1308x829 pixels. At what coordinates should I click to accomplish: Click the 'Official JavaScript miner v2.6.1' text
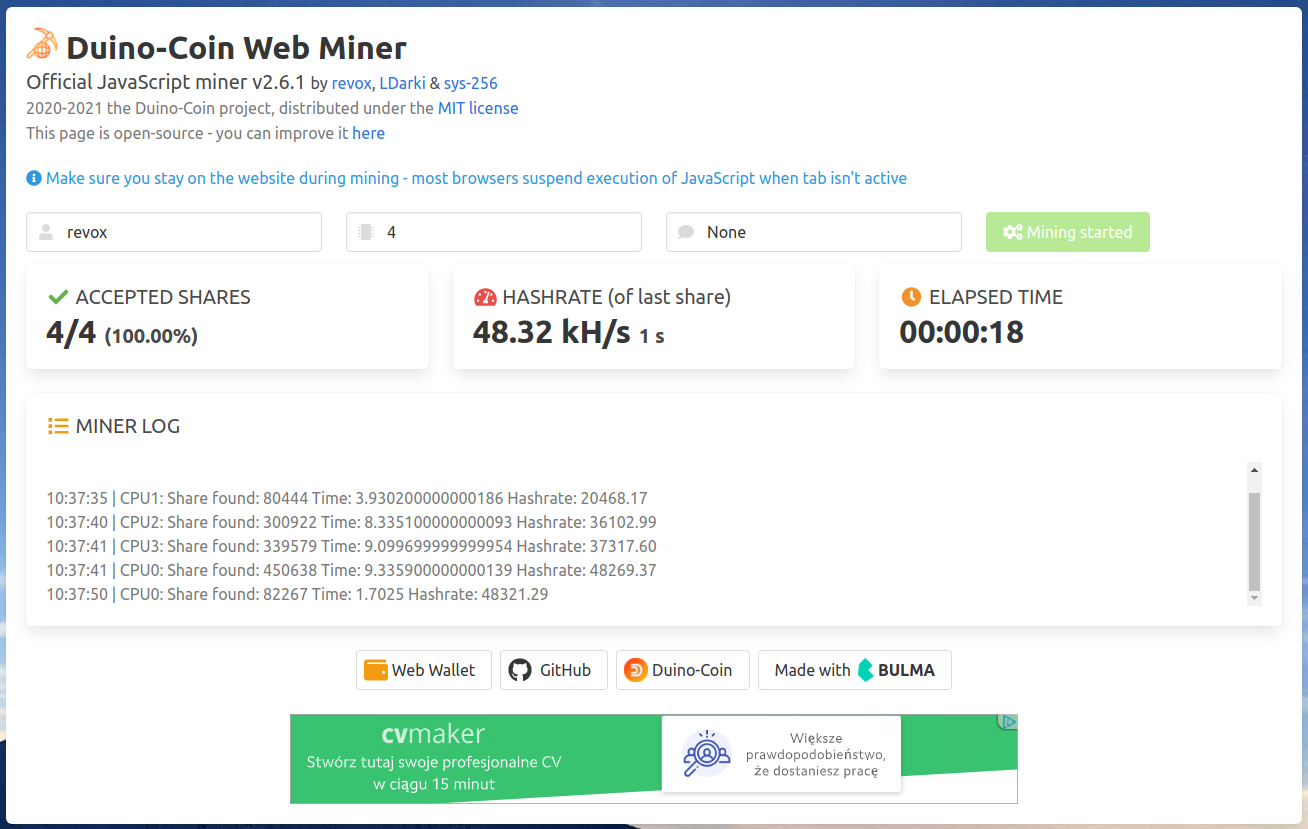click(x=165, y=83)
